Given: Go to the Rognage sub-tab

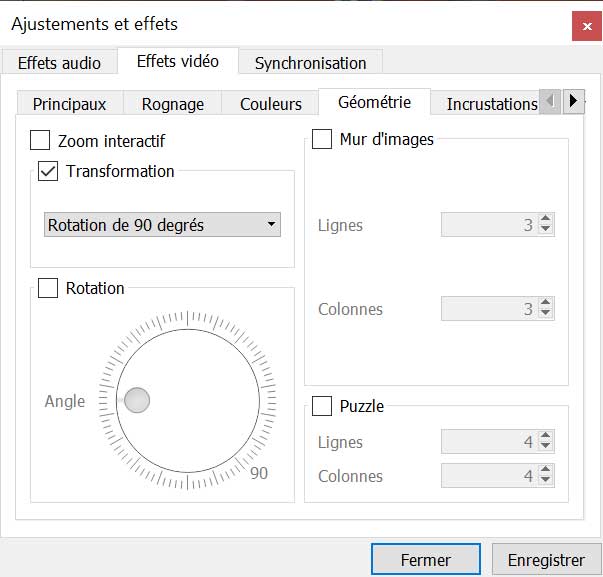Looking at the screenshot, I should 173,104.
